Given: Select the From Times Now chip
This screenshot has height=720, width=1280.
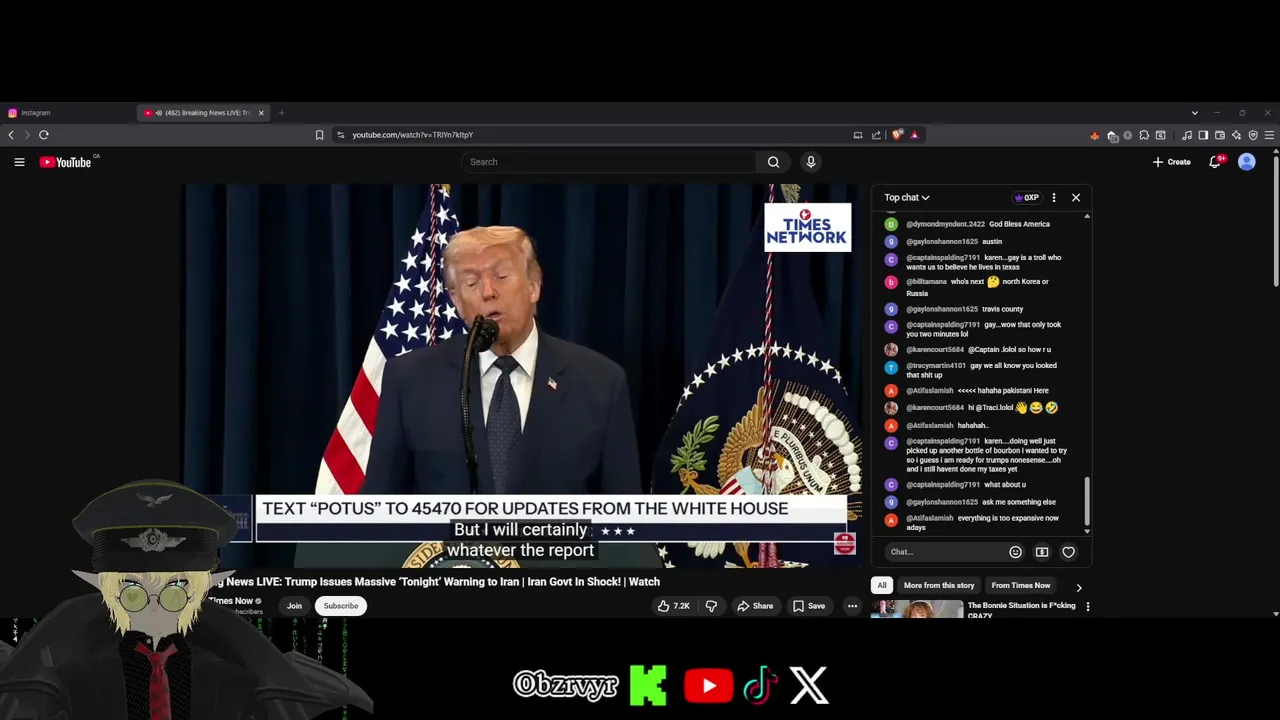Looking at the screenshot, I should [x=1021, y=585].
